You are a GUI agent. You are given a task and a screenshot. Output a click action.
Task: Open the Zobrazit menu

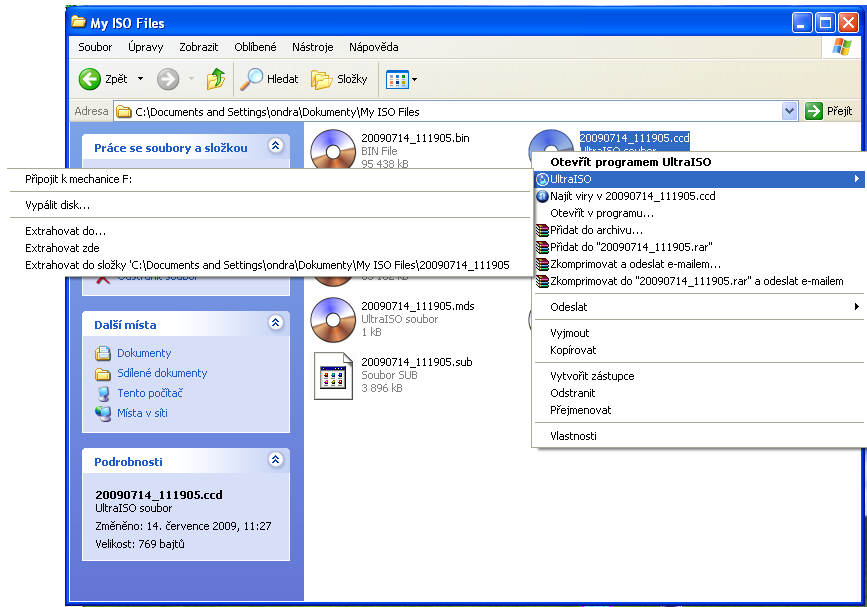(199, 47)
